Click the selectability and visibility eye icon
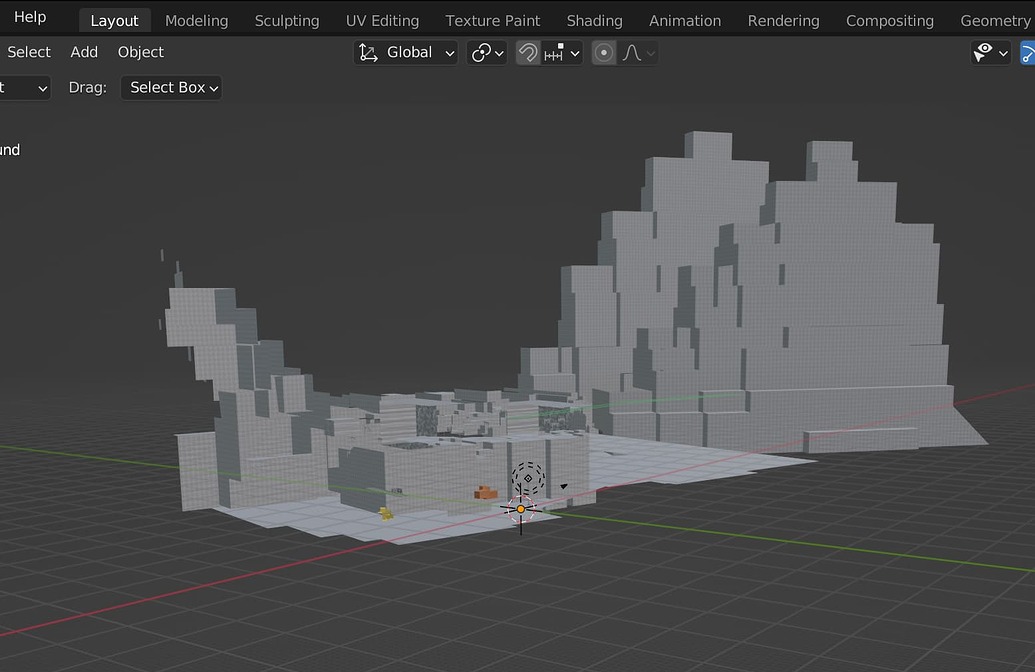The image size is (1035, 672). (984, 52)
